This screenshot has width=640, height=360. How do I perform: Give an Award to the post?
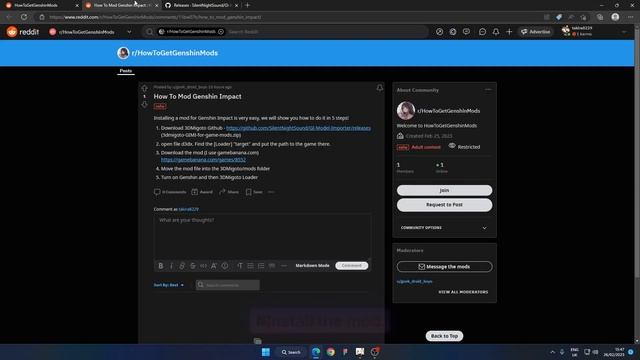[202, 192]
